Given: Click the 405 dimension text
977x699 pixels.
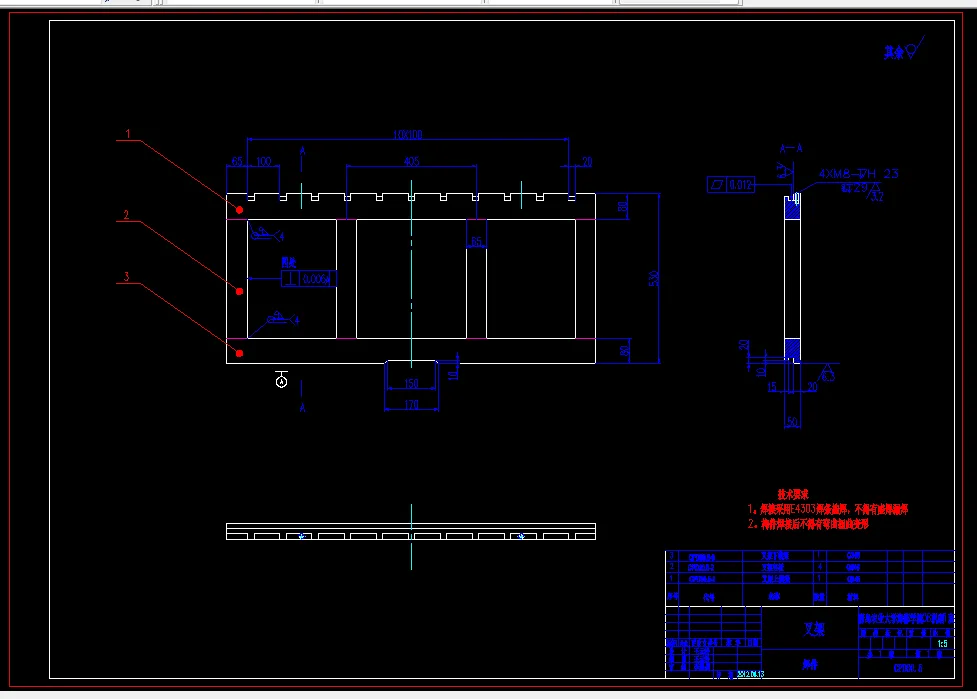Looking at the screenshot, I should (411, 161).
